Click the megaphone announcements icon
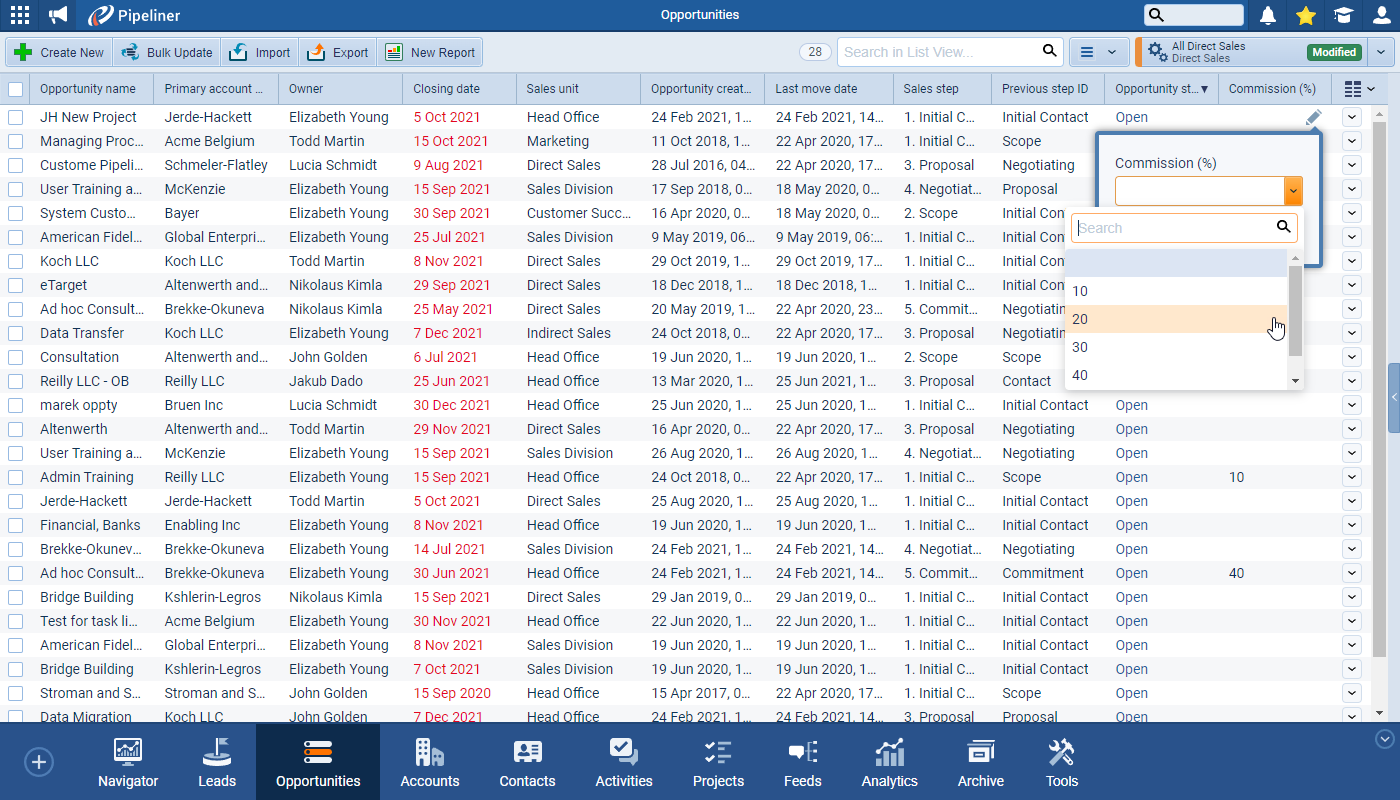The width and height of the screenshot is (1400, 800). pos(59,15)
